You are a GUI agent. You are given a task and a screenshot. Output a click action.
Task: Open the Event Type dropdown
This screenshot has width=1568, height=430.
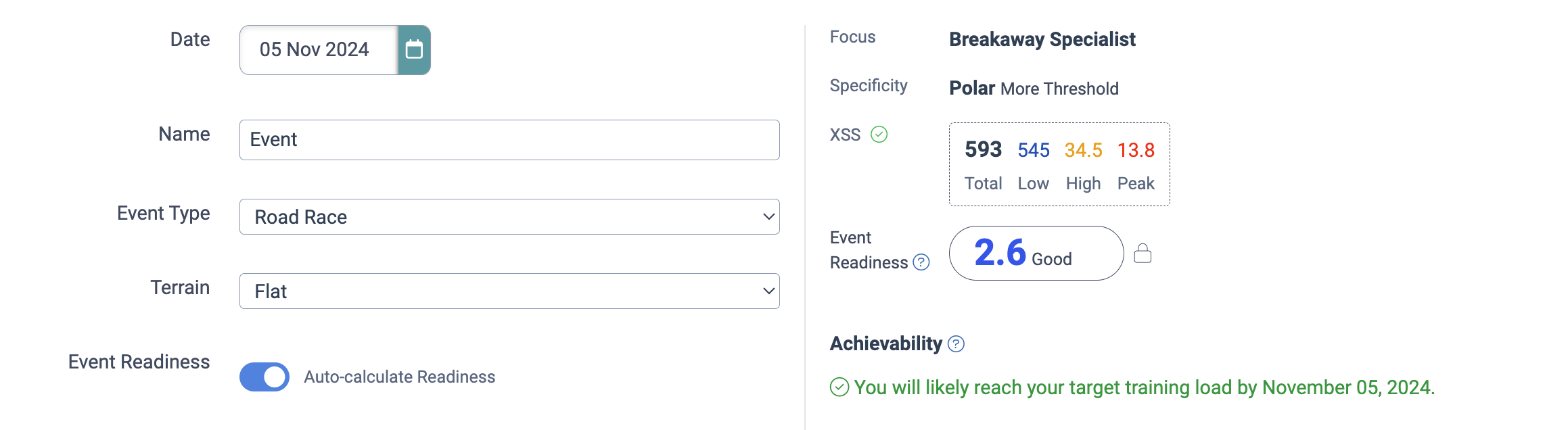pos(509,217)
